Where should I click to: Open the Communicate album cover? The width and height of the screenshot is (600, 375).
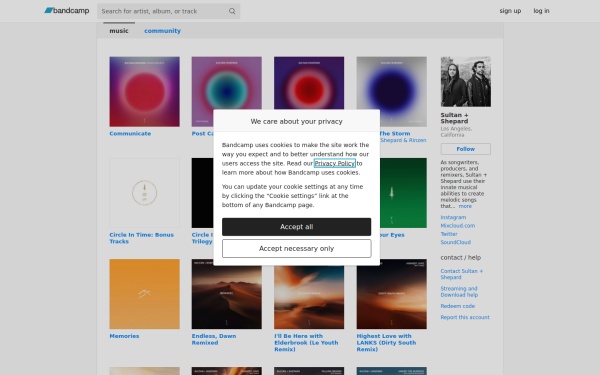[144, 92]
